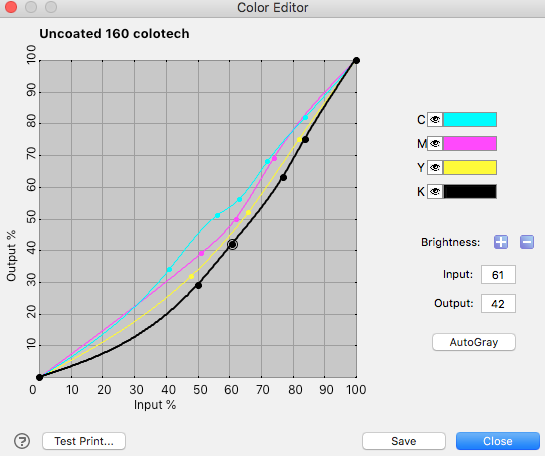Screen dimensions: 545x456
Task: Select yellow curve point near input 82
Action: (x=299, y=140)
